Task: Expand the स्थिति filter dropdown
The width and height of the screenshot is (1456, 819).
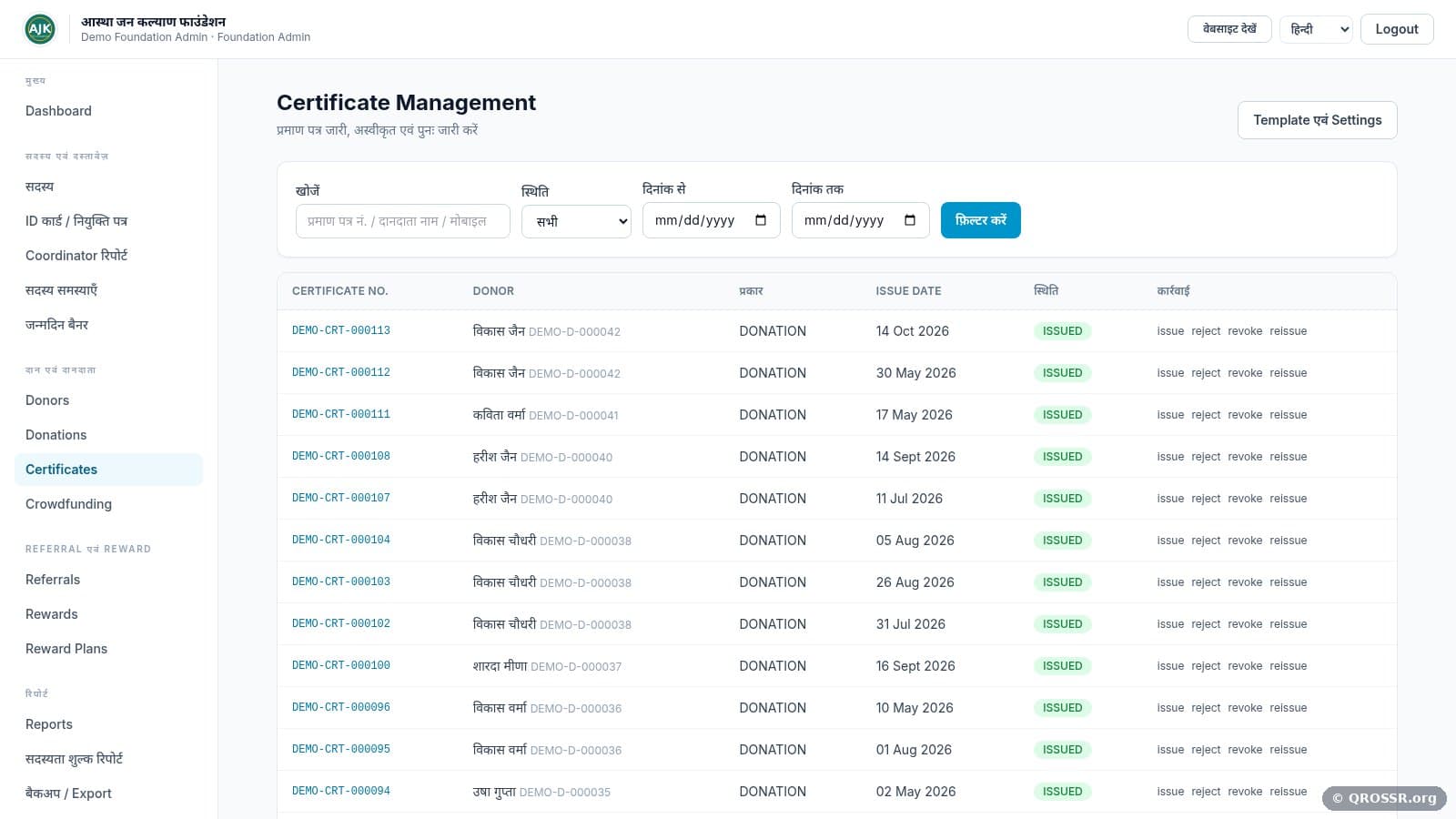Action: (x=576, y=221)
